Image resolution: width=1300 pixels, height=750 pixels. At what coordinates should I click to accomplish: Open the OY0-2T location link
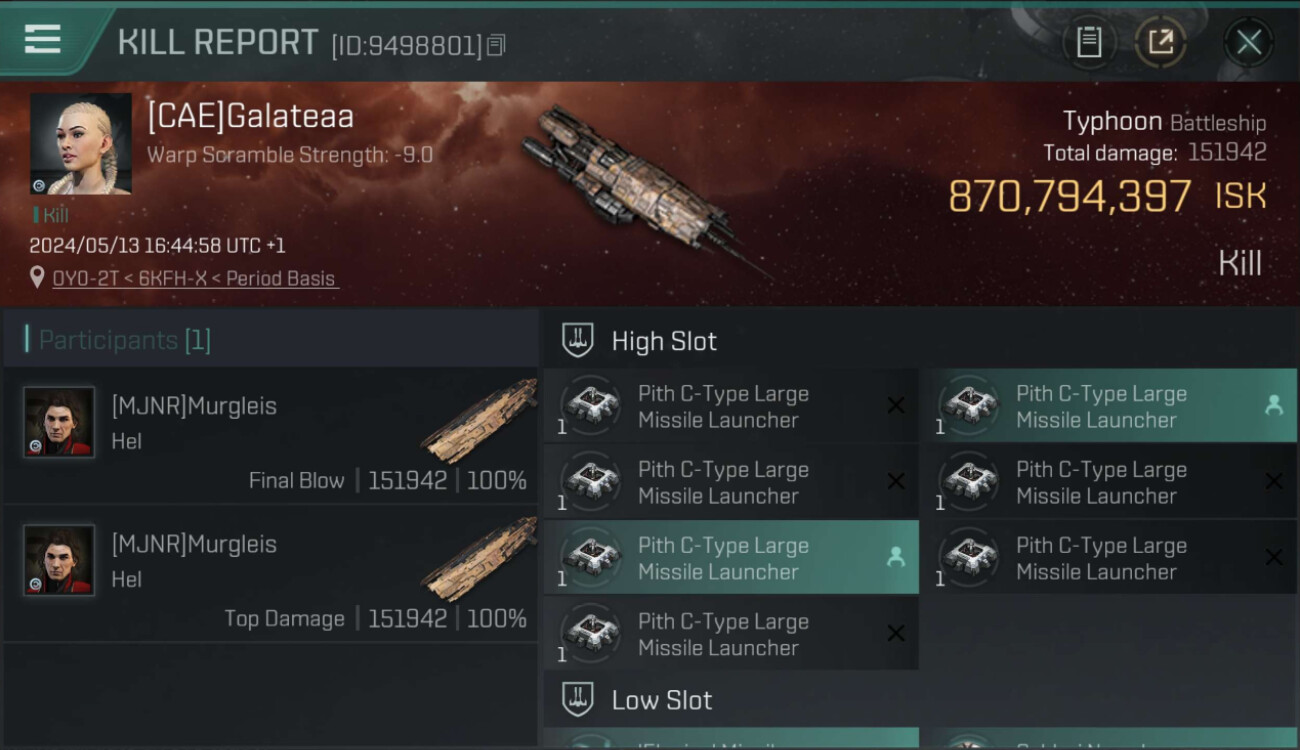coord(195,278)
